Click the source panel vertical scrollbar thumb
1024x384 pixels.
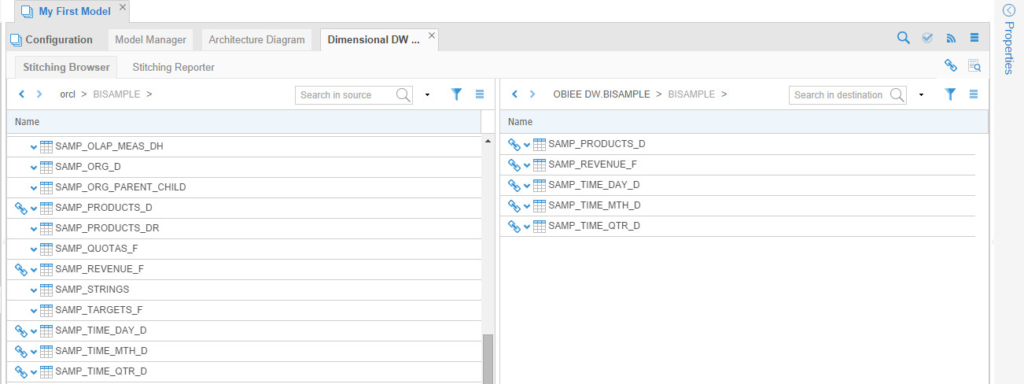pyautogui.click(x=487, y=359)
